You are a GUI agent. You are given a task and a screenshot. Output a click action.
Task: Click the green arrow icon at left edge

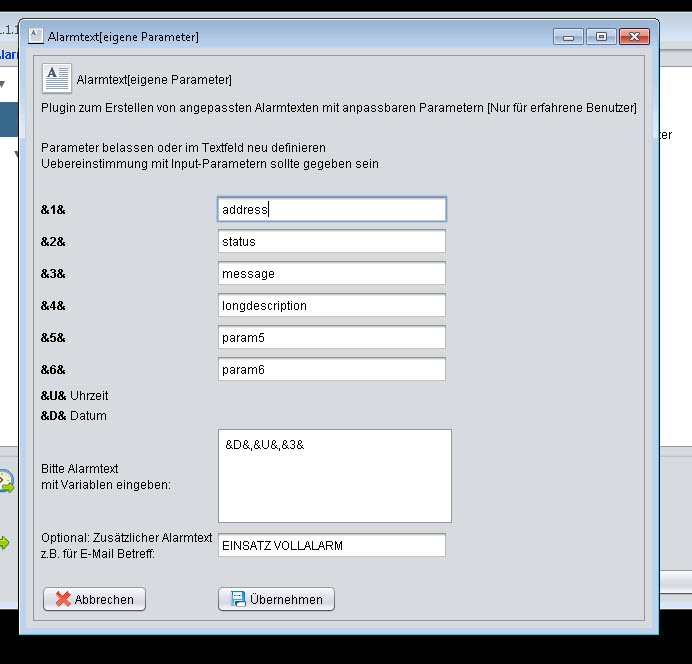[4, 542]
